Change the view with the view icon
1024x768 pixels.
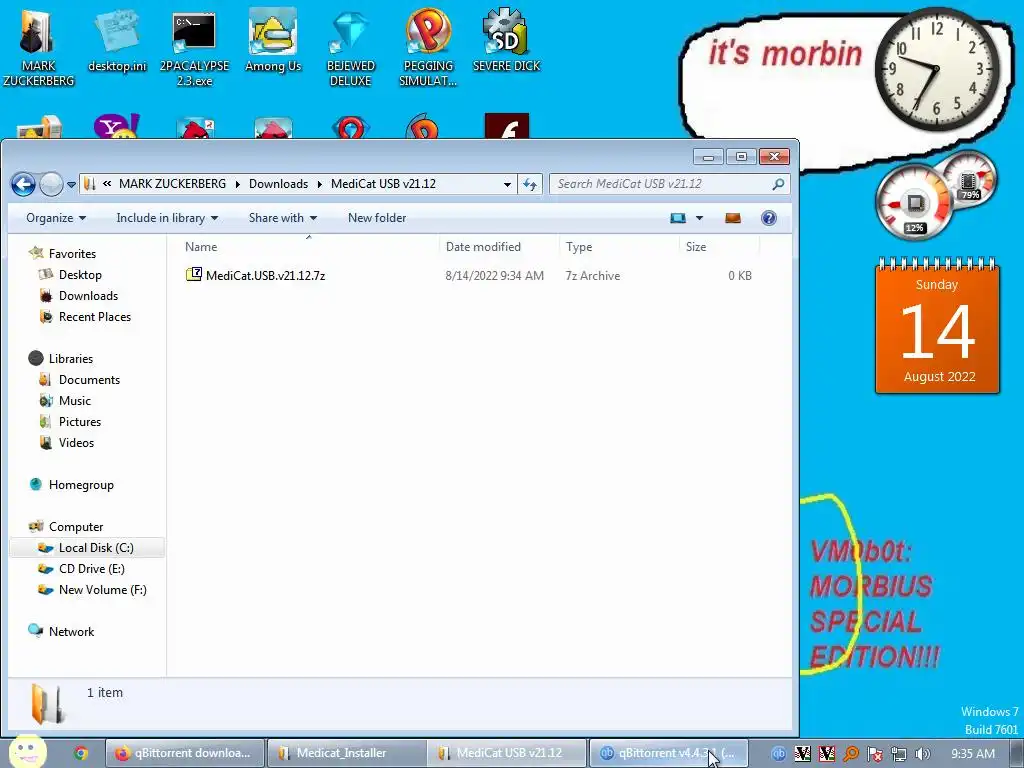click(678, 218)
